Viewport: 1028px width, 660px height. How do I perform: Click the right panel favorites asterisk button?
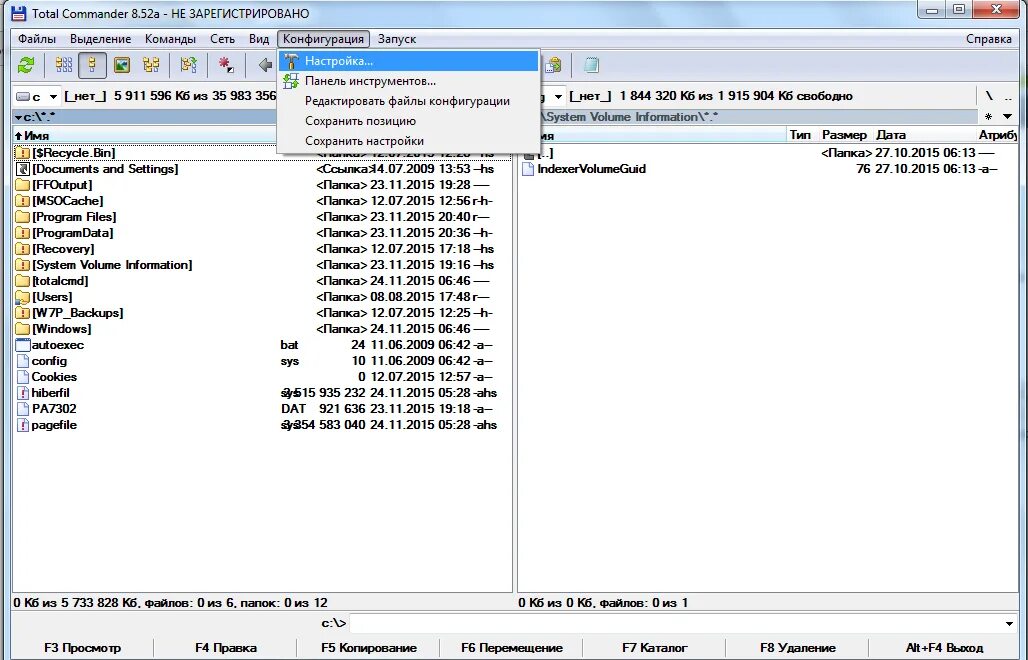pyautogui.click(x=989, y=117)
